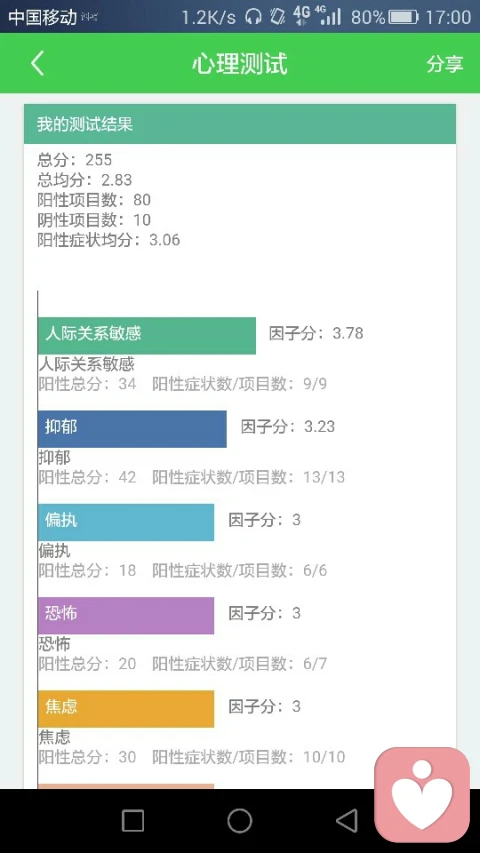Select the blue 抑郁 bar
The height and width of the screenshot is (853, 480).
[132, 429]
